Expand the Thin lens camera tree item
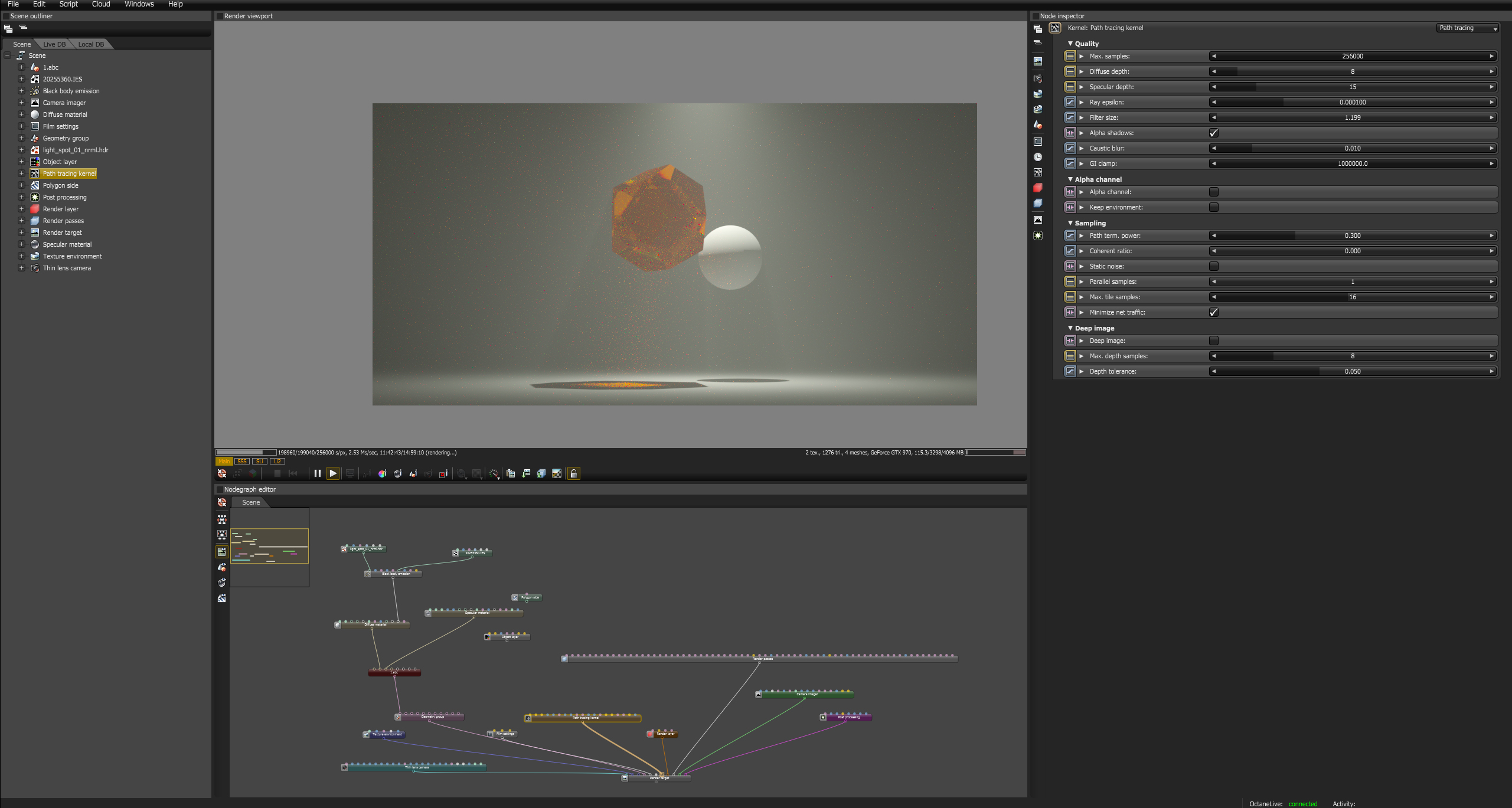Viewport: 1512px width, 808px height. tap(21, 268)
